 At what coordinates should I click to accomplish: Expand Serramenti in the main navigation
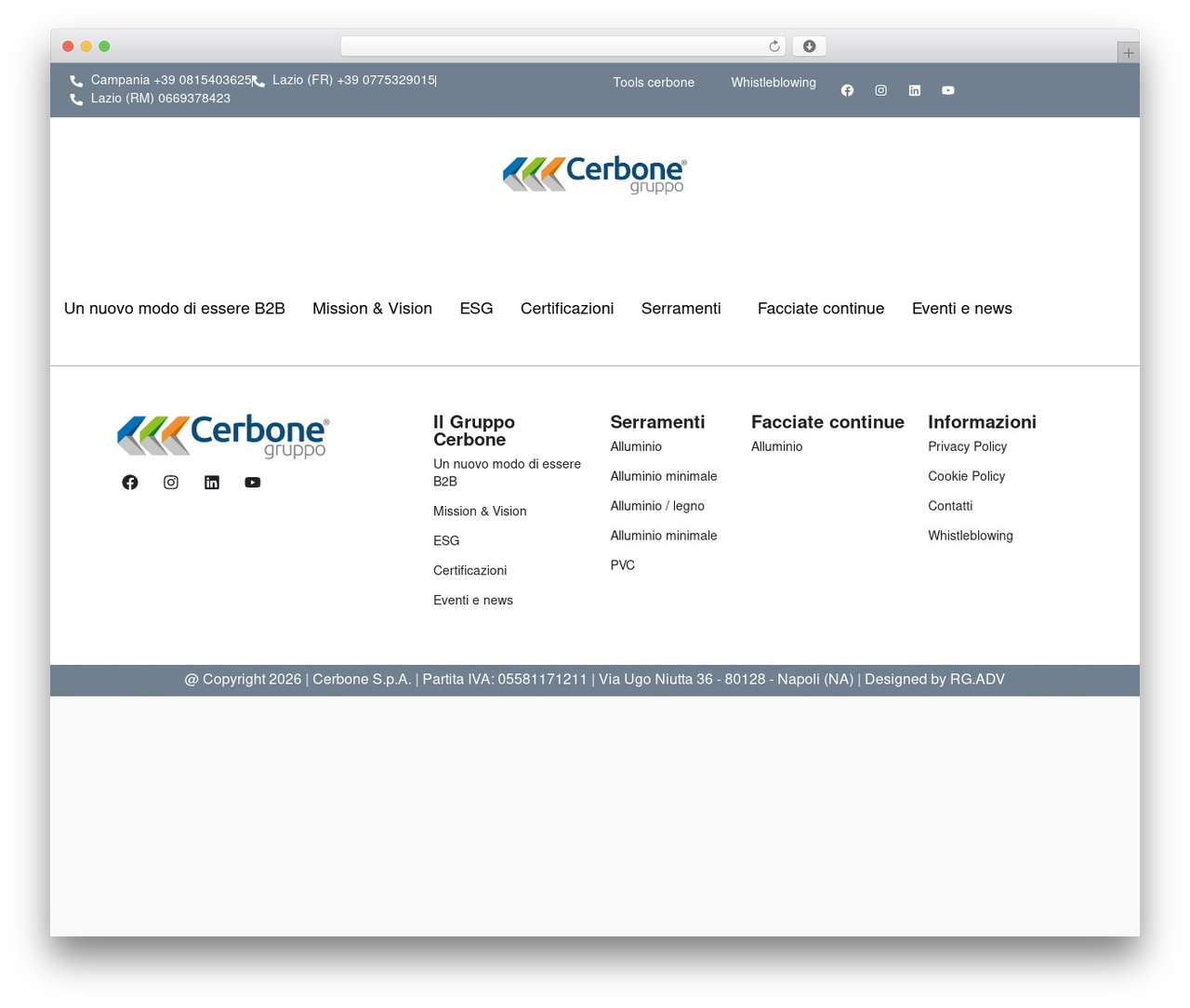coord(681,309)
